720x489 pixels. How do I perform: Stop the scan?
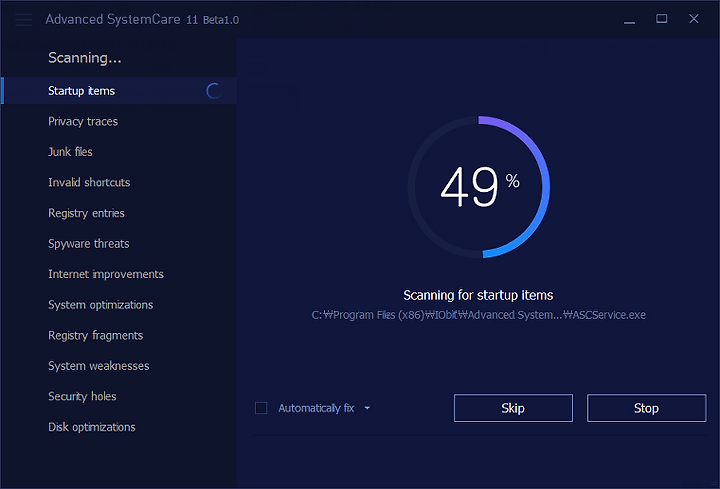click(x=647, y=408)
